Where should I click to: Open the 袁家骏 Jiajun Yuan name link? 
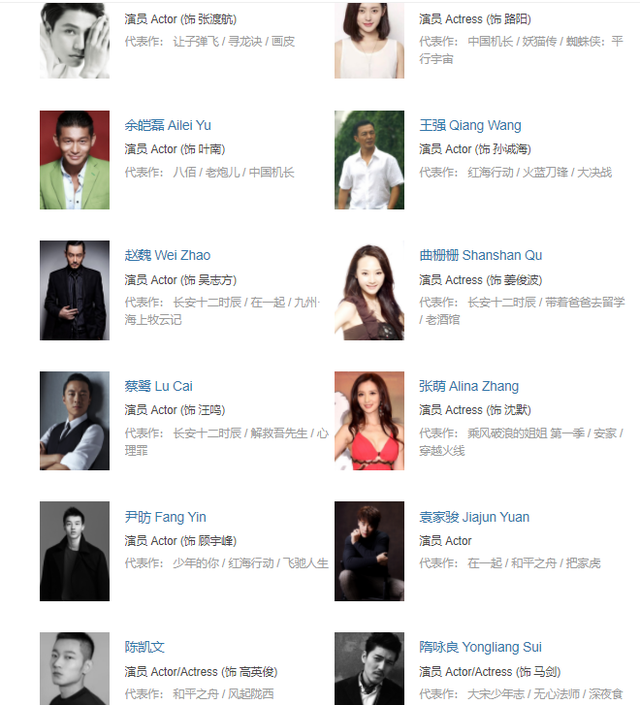(x=474, y=517)
